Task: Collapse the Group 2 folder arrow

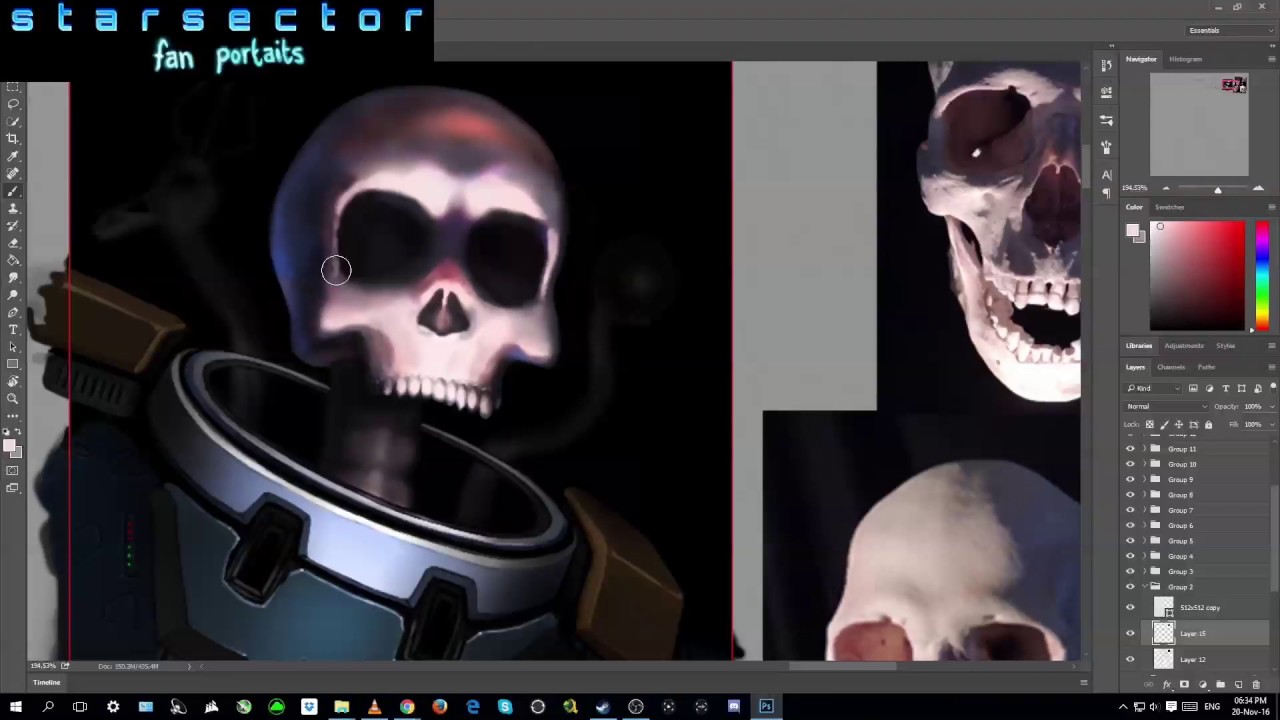Action: click(1145, 587)
